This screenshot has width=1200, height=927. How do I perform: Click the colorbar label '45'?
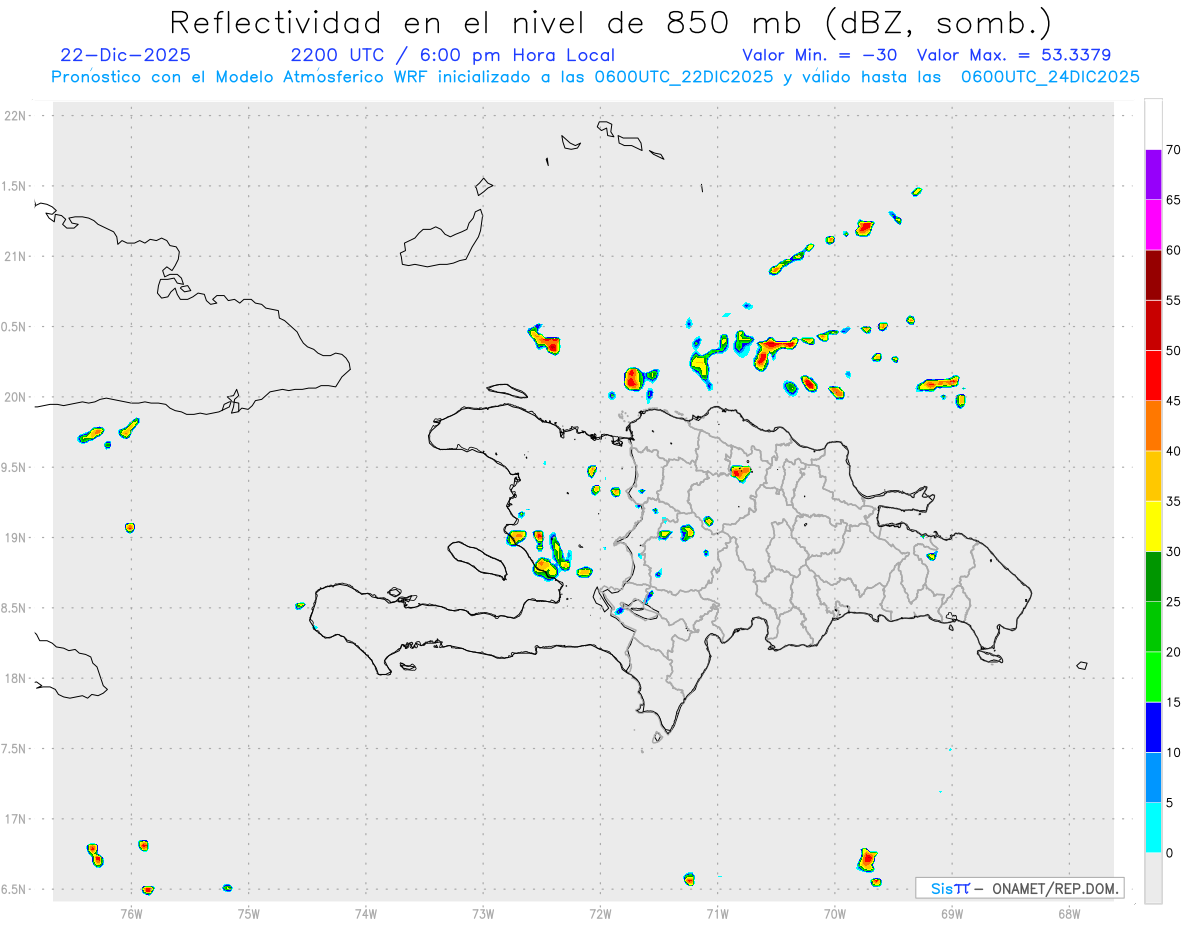click(x=1174, y=401)
